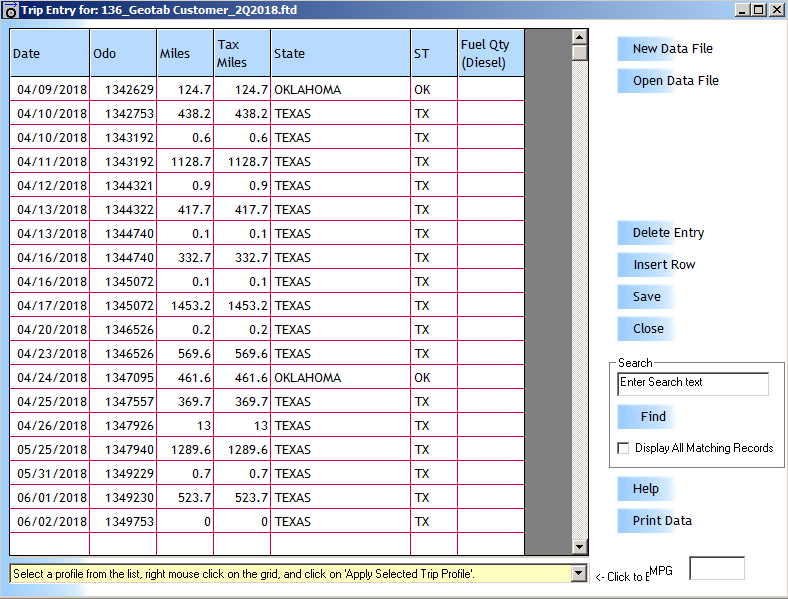Click the Close button in the side panel
The width and height of the screenshot is (788, 599).
647,329
